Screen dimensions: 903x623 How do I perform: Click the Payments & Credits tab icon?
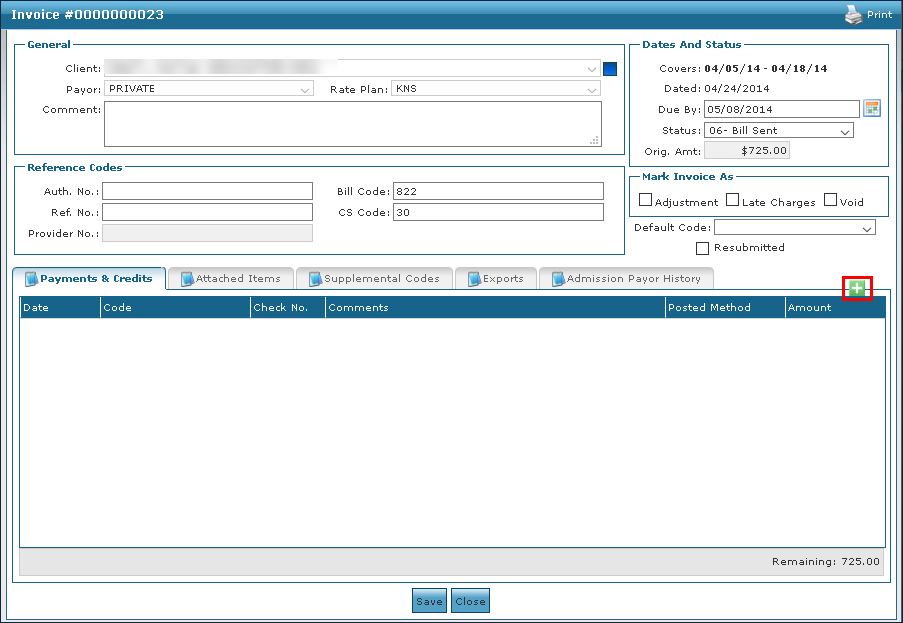click(x=31, y=279)
